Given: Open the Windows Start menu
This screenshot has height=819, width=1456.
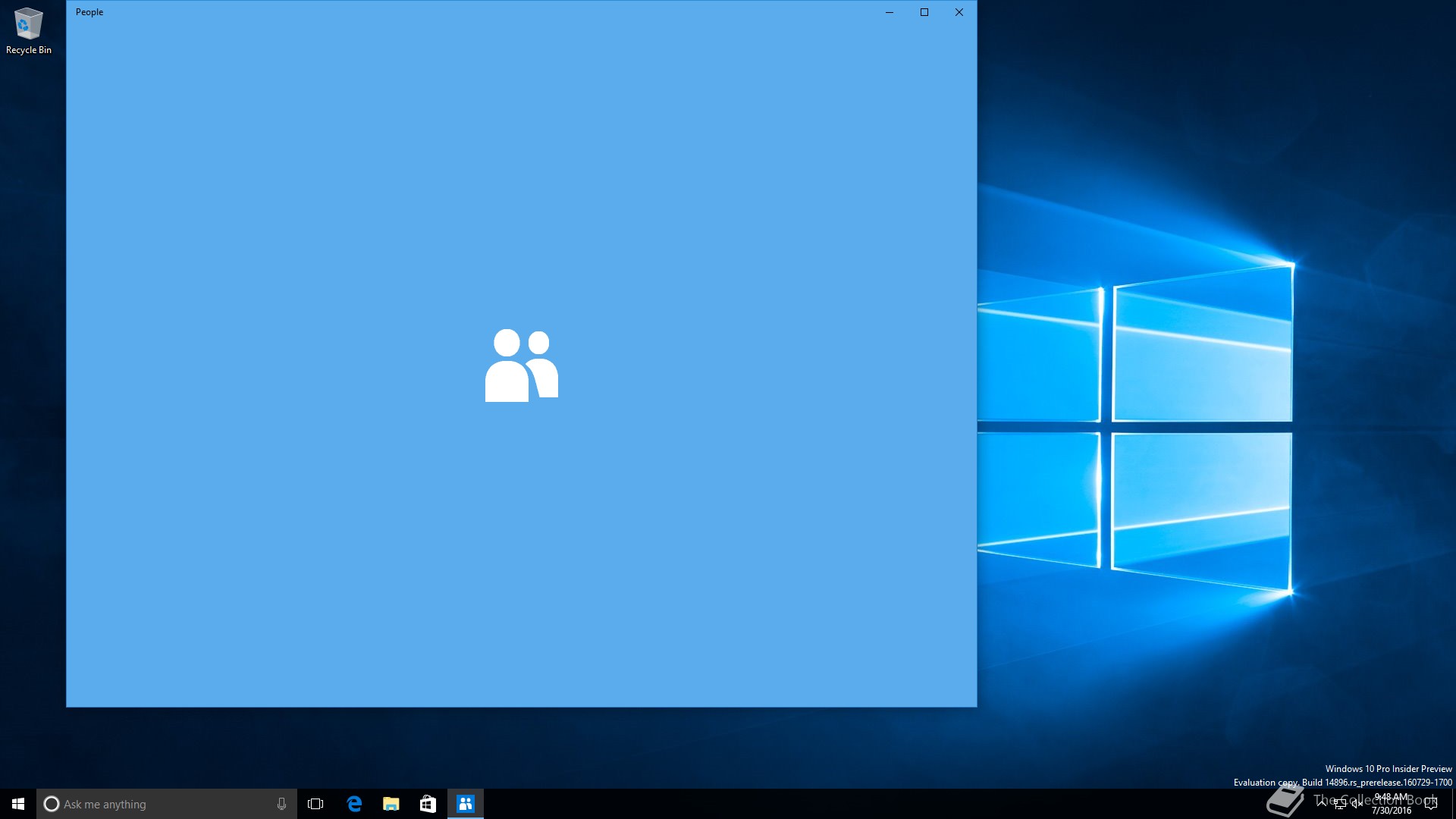Looking at the screenshot, I should click(18, 804).
